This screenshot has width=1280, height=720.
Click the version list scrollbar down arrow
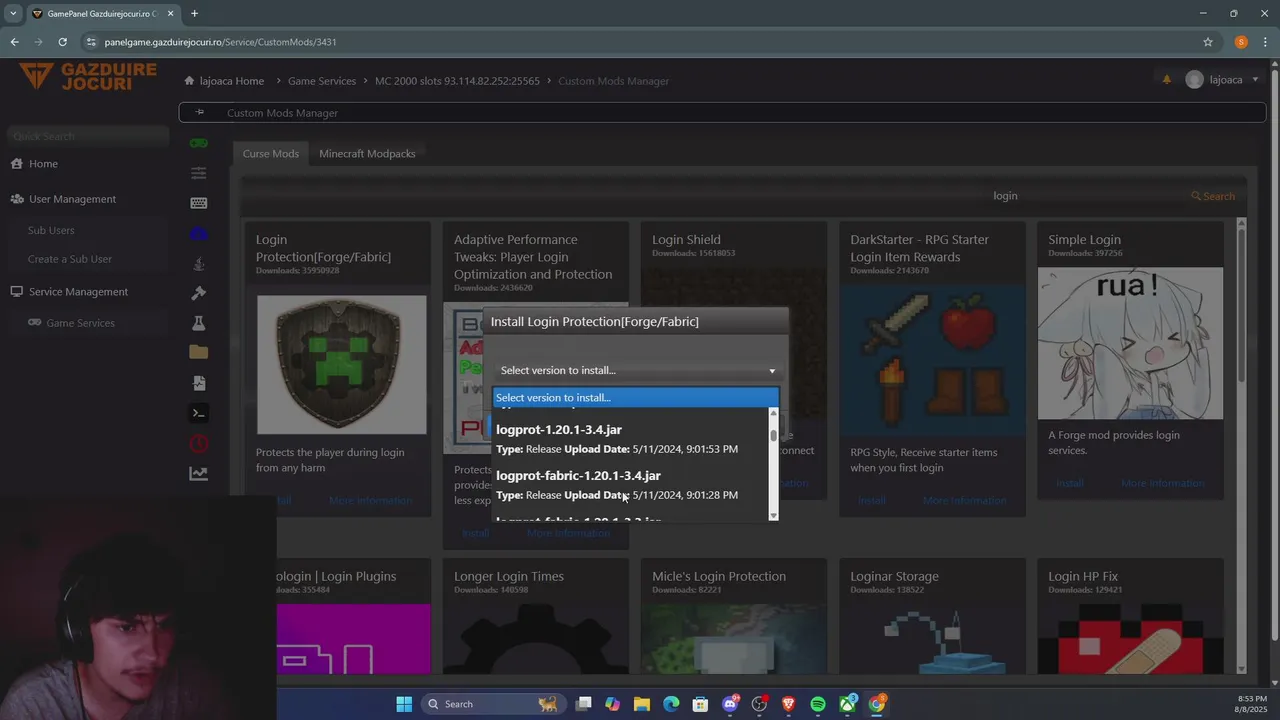[773, 515]
